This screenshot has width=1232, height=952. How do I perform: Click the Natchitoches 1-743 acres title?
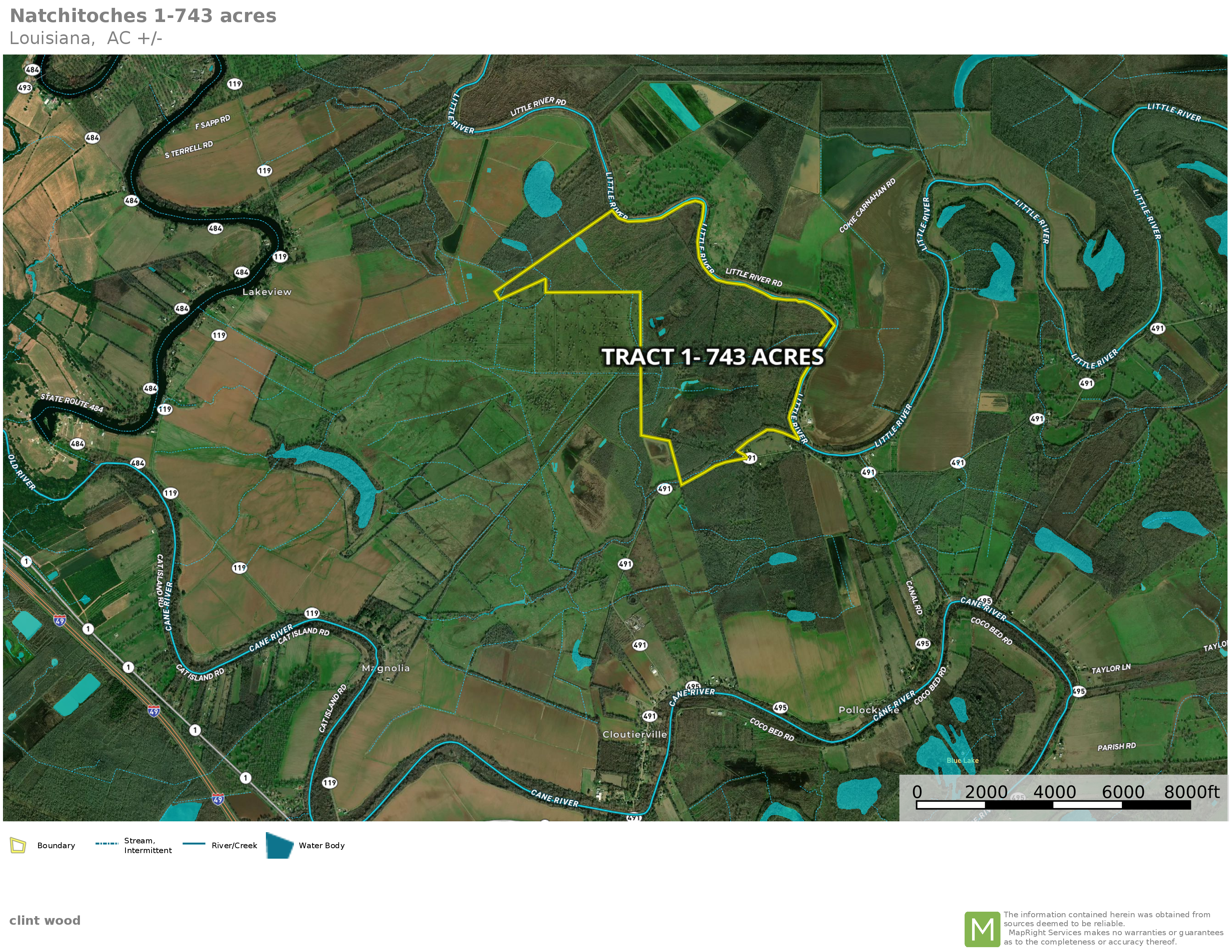(x=143, y=16)
